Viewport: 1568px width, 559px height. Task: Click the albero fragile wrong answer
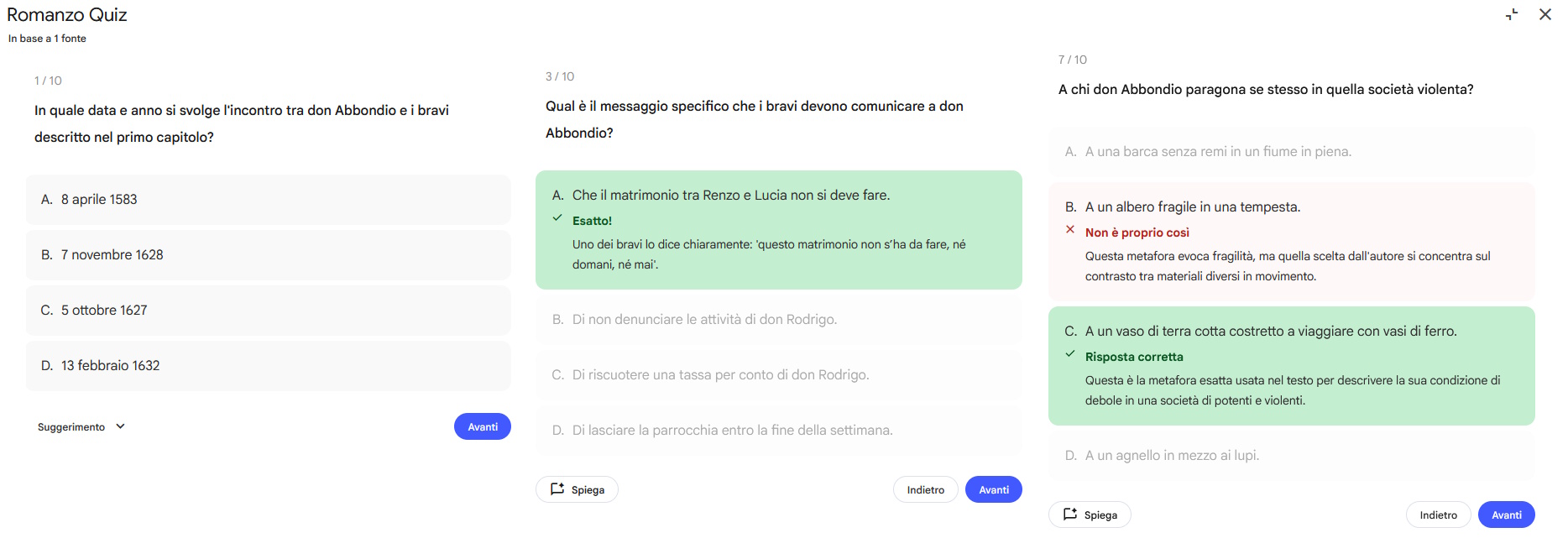[1291, 241]
